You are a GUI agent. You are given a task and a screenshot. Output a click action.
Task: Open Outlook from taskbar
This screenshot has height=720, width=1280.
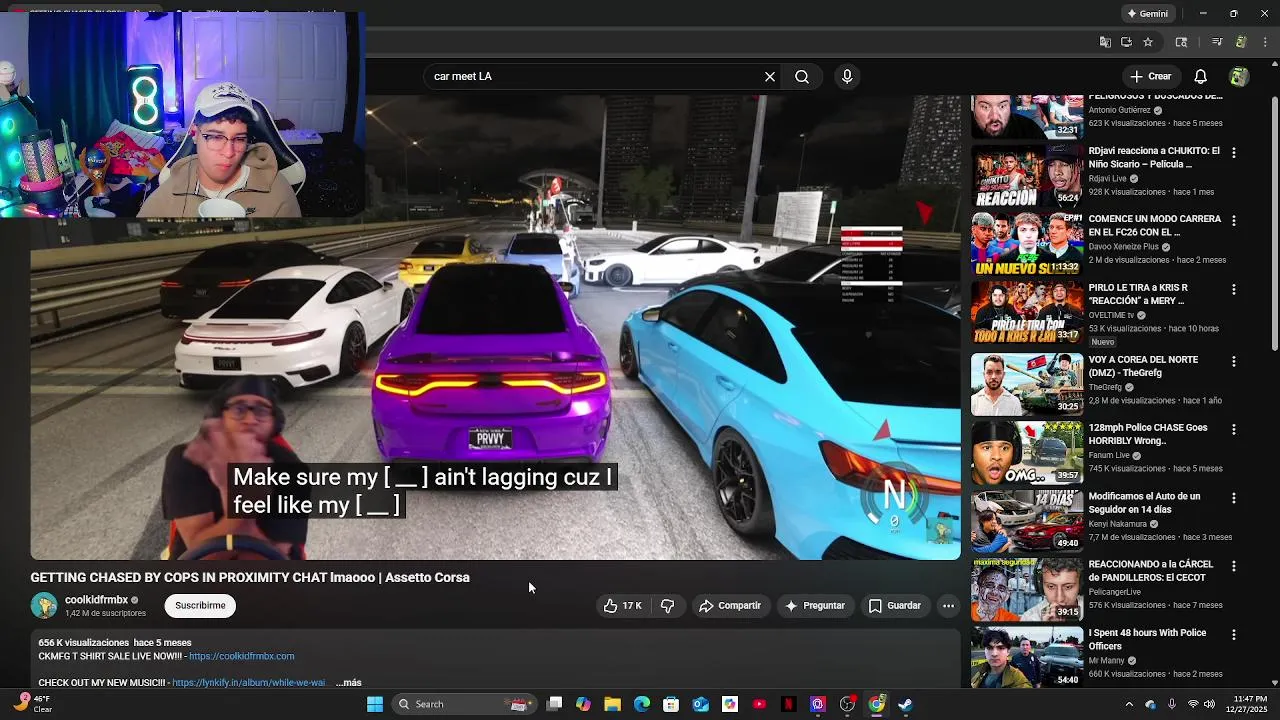tap(700, 704)
